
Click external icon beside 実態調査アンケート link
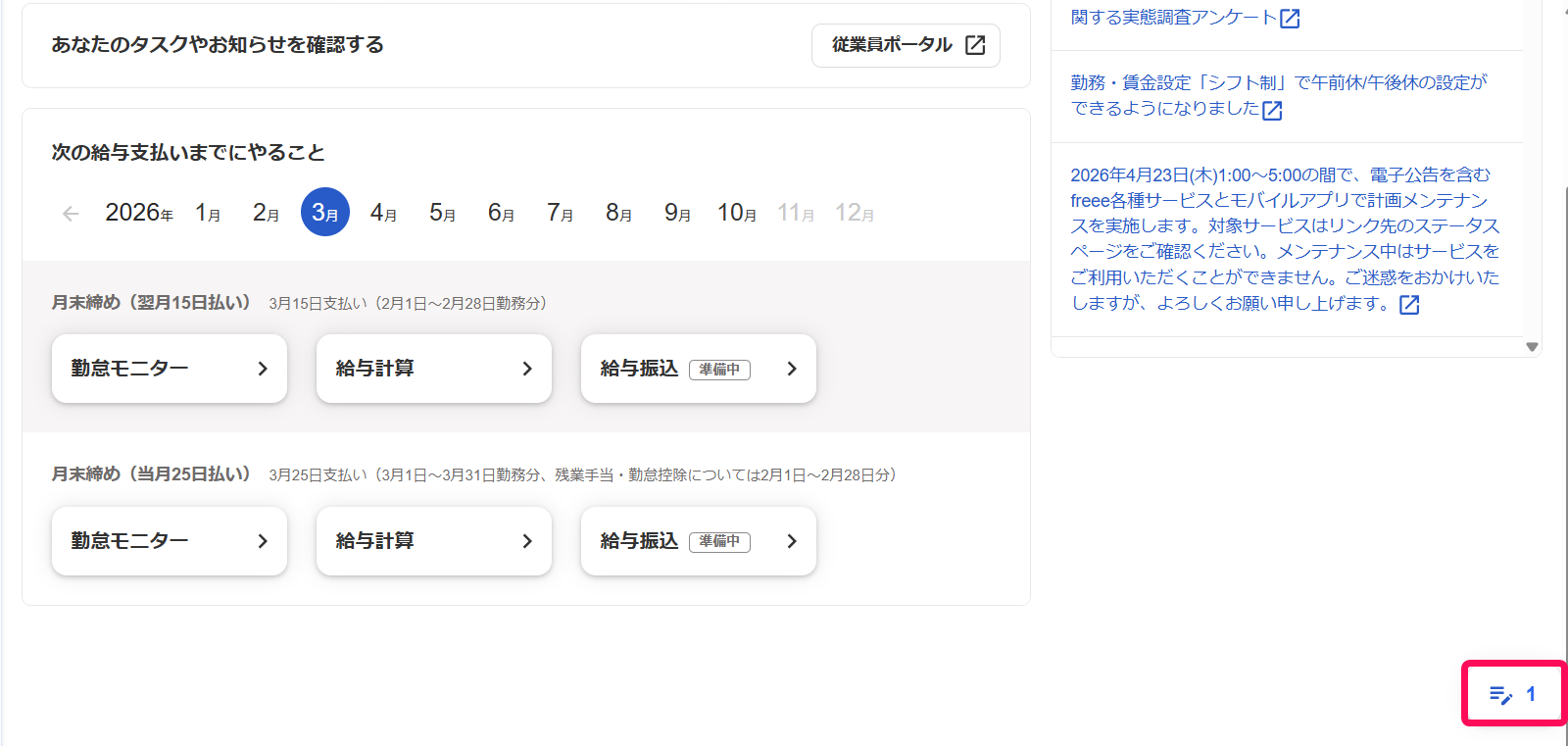(x=1290, y=19)
